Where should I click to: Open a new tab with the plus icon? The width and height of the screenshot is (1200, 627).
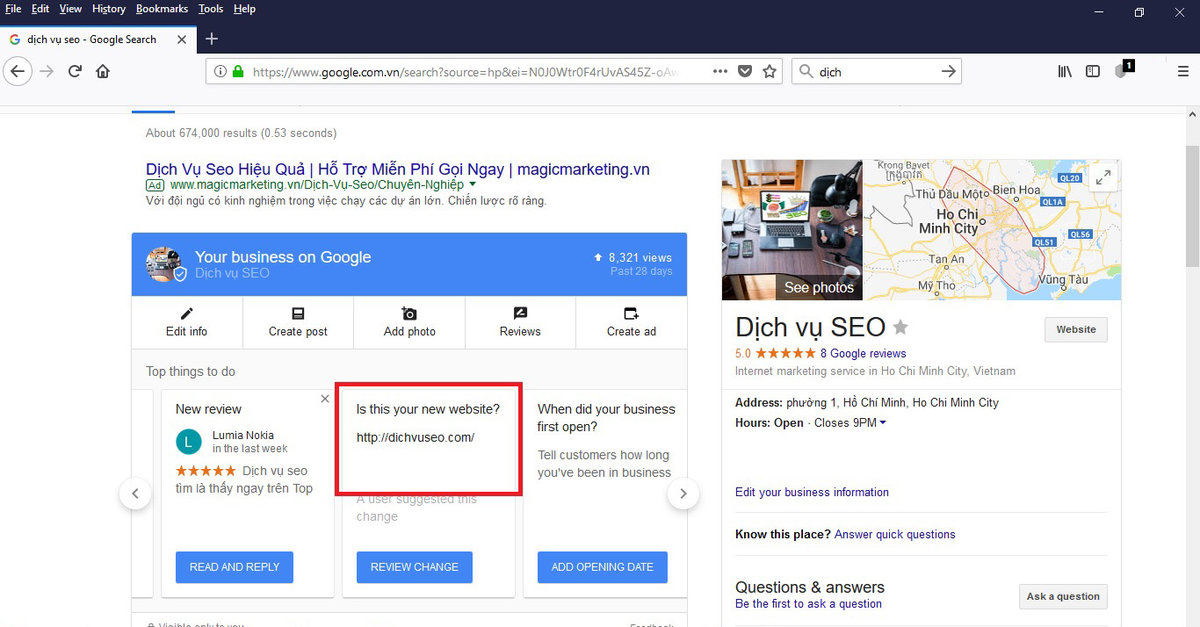[x=211, y=39]
